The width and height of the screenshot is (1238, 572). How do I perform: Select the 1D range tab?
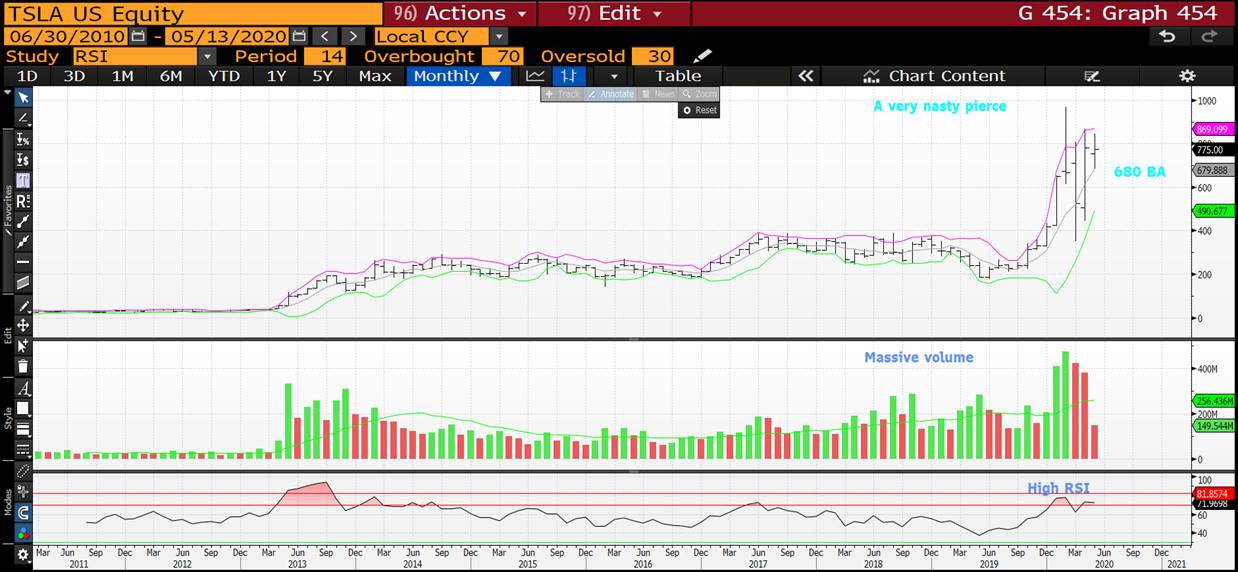(x=27, y=76)
